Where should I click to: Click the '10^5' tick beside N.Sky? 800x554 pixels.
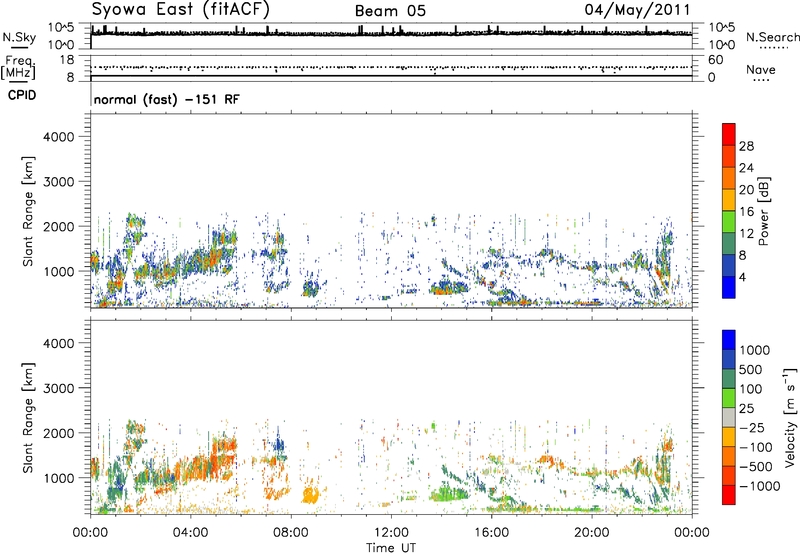click(x=61, y=28)
